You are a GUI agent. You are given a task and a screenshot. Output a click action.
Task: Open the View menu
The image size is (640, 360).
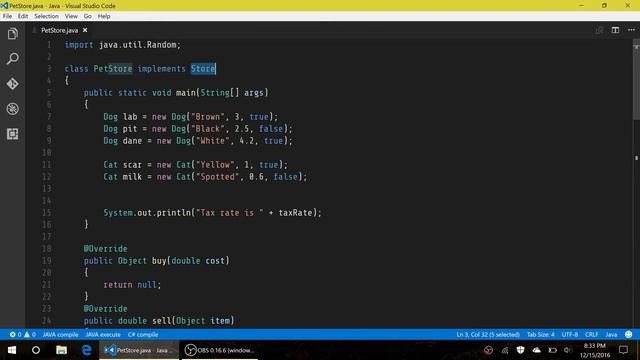tap(71, 16)
